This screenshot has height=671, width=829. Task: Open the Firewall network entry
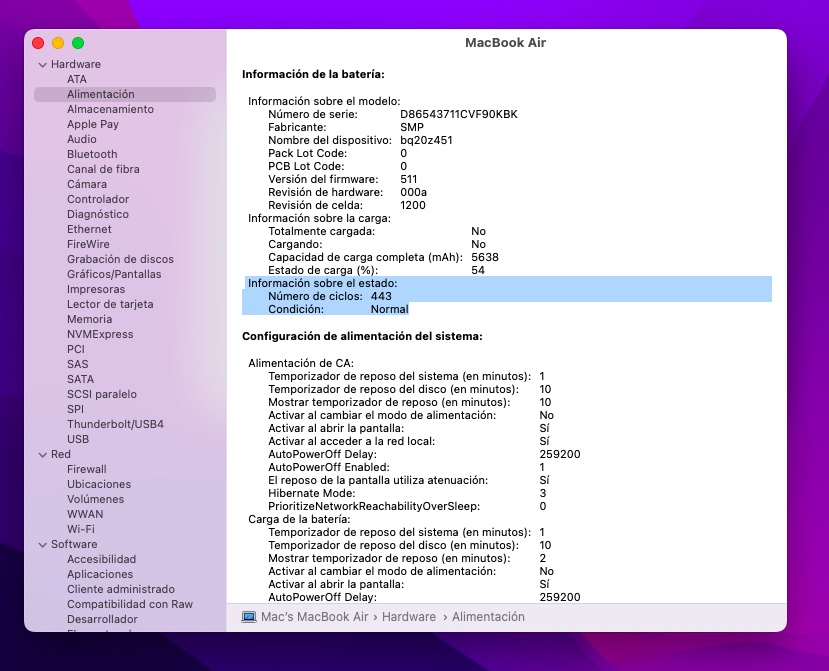click(x=87, y=469)
